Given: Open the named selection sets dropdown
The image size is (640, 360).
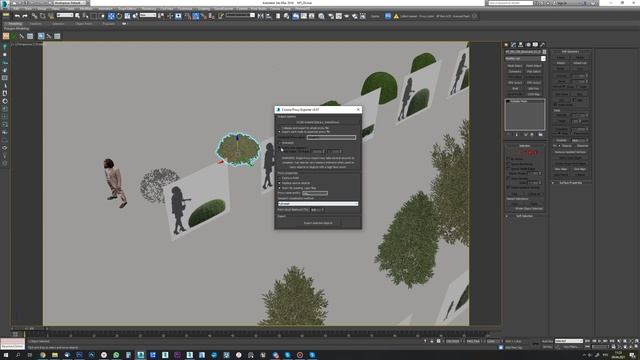Looking at the screenshot, I should click(x=240, y=15).
